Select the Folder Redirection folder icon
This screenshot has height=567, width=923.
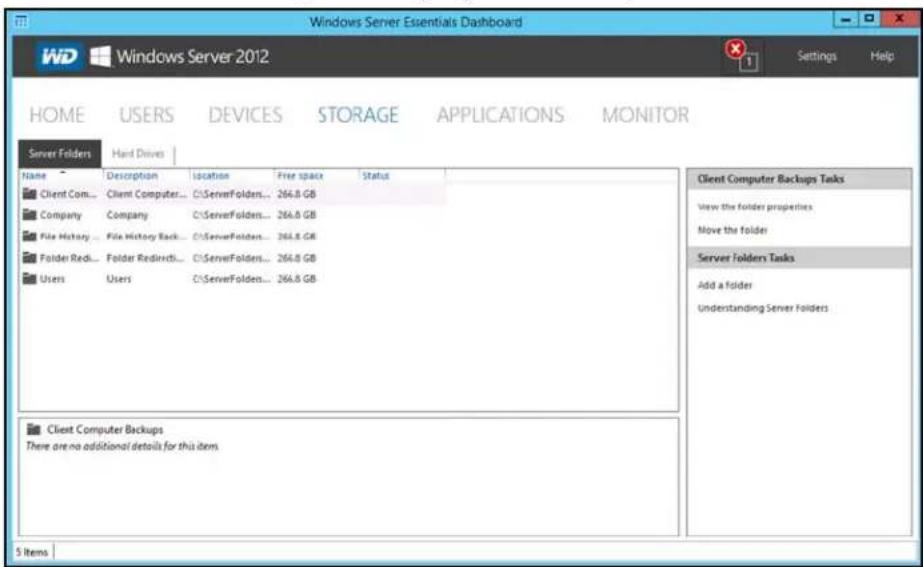click(29, 257)
